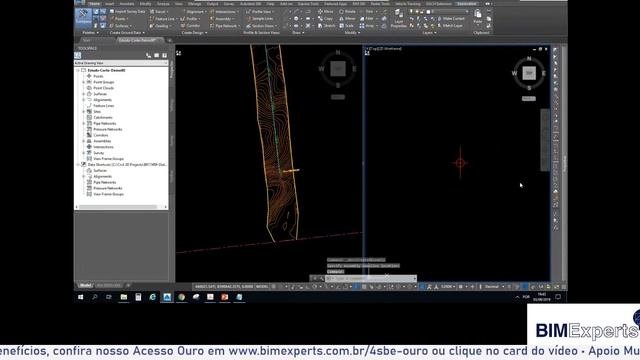Click the Toolspace button in ribbon
This screenshot has height=360, width=640.
coord(83,17)
